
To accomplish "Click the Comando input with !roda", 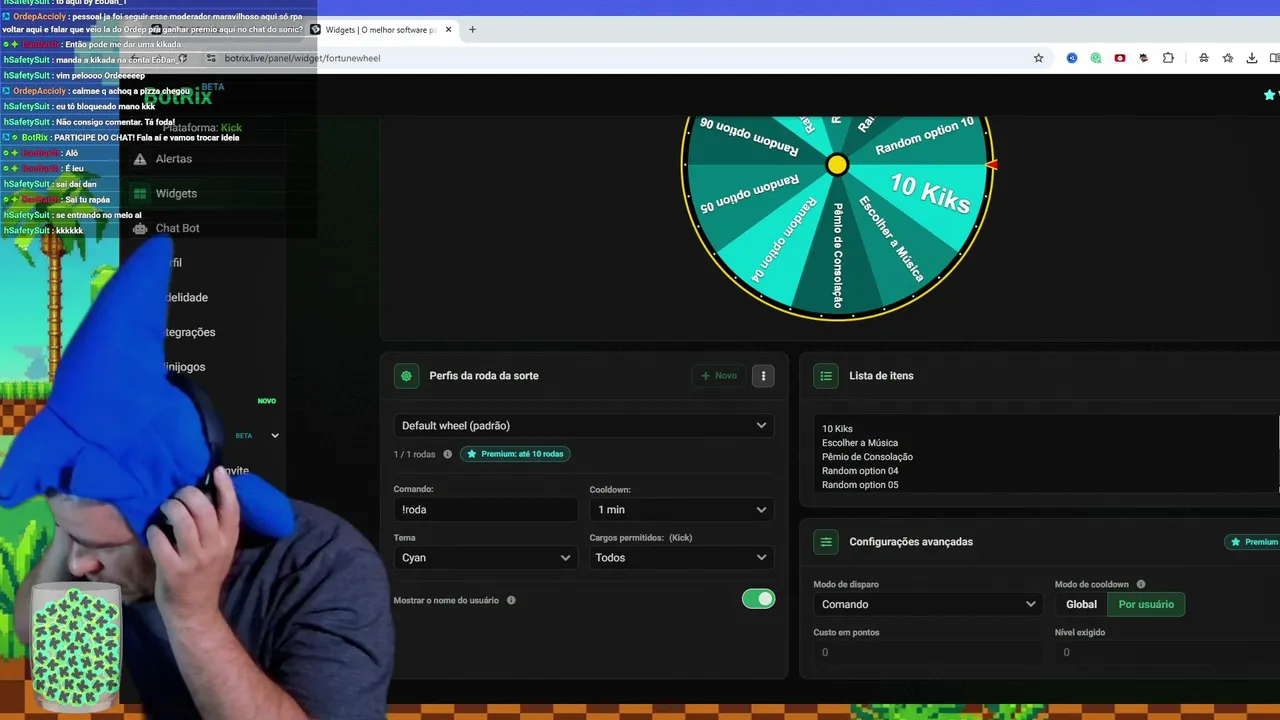I will [x=485, y=510].
